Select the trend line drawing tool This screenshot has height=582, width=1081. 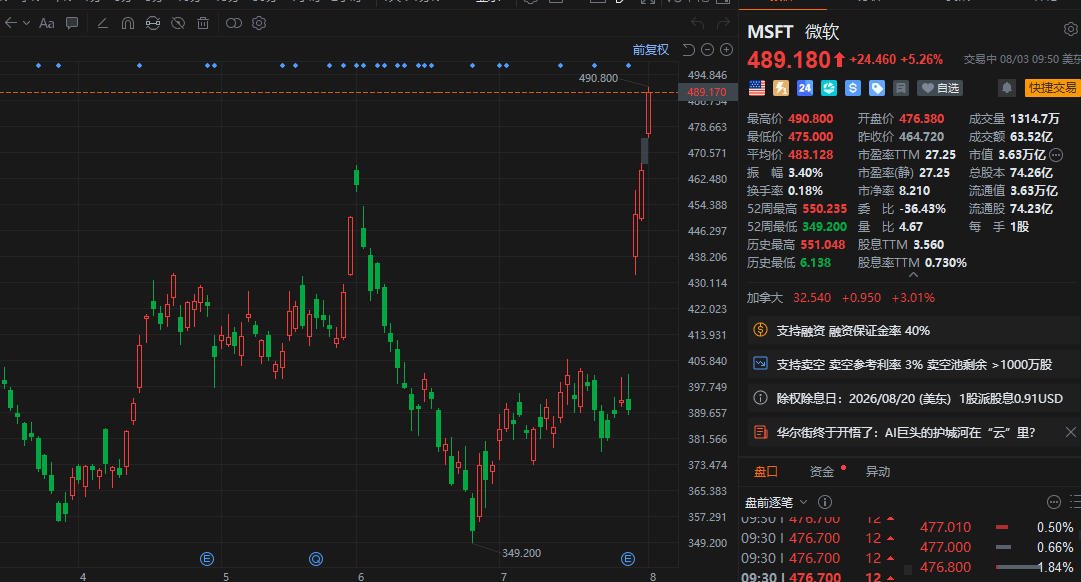[x=103, y=23]
